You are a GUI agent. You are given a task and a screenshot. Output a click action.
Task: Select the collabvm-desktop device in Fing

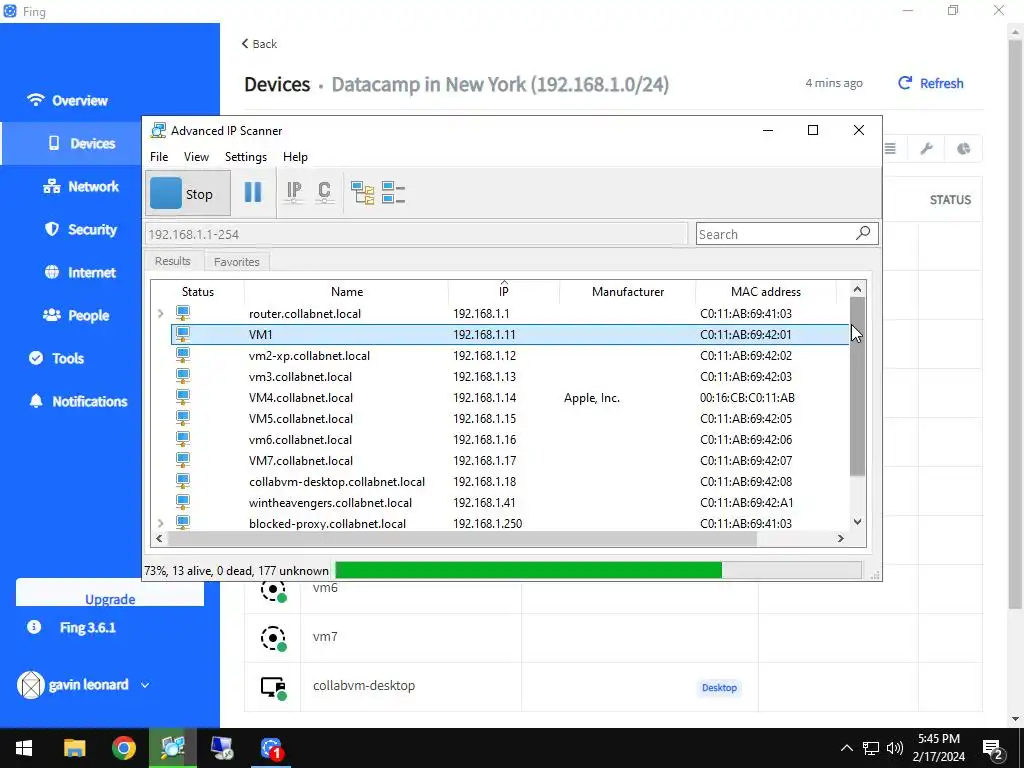pos(613,686)
